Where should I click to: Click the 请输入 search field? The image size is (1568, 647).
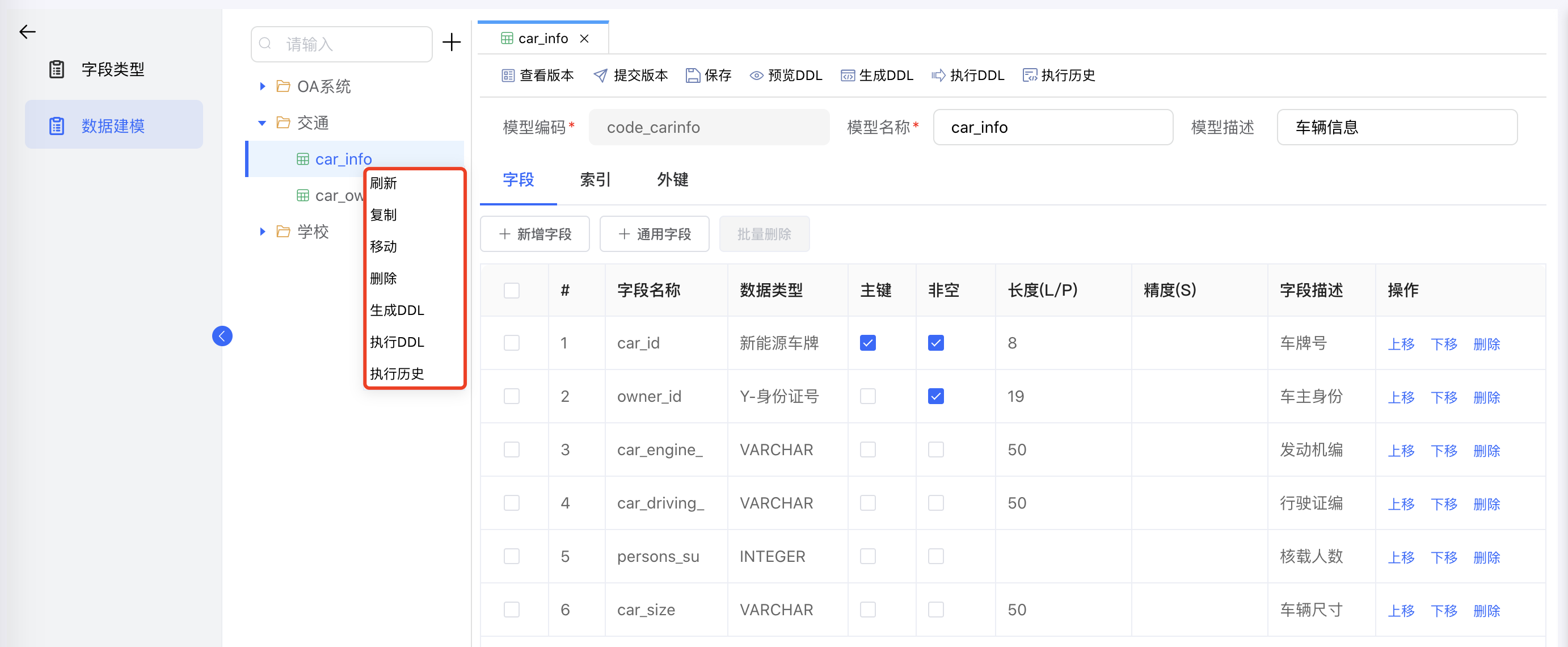tap(341, 43)
